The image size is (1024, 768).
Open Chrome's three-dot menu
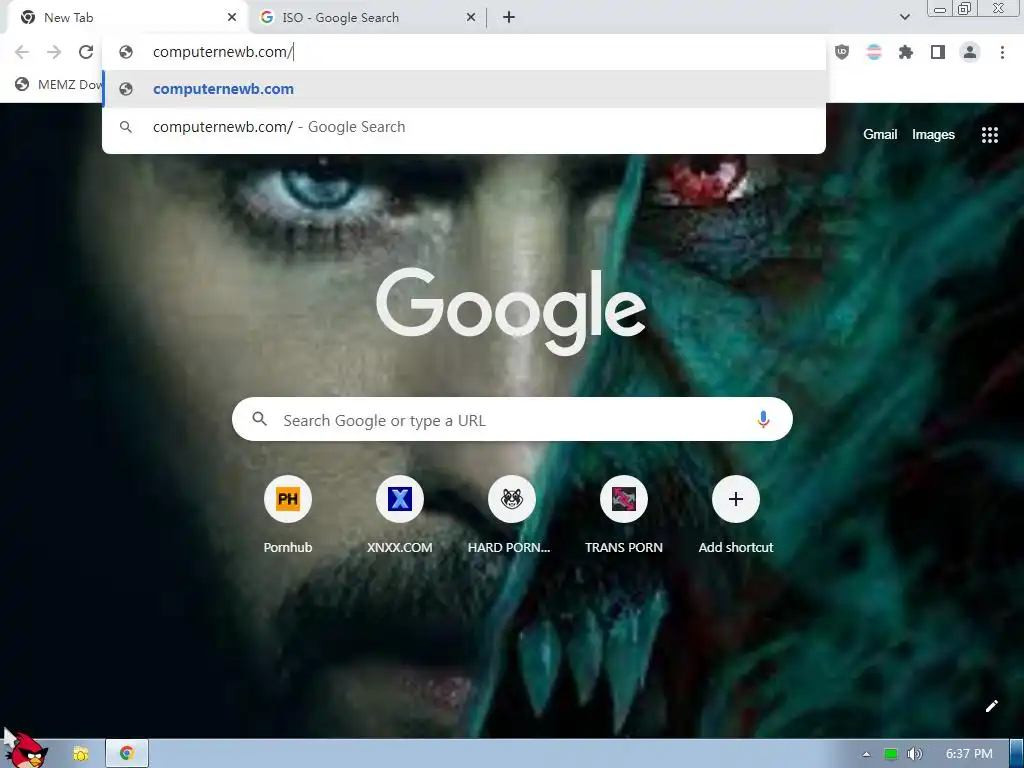pos(1002,52)
